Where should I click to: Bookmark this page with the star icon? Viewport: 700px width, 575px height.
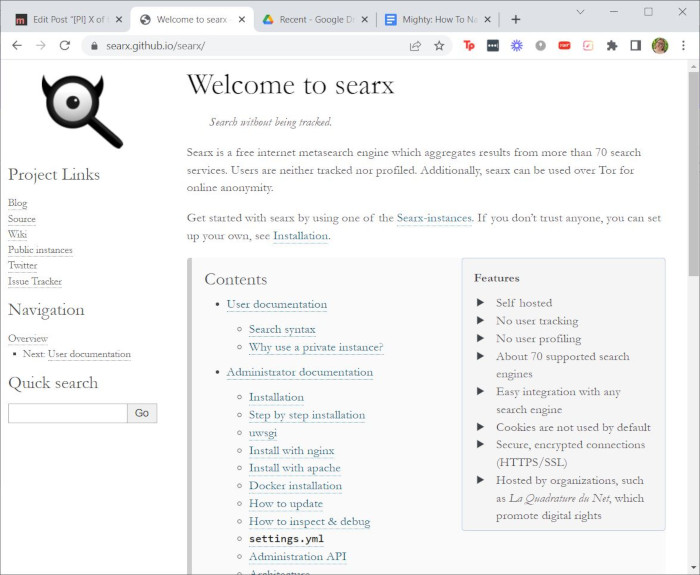[x=439, y=46]
